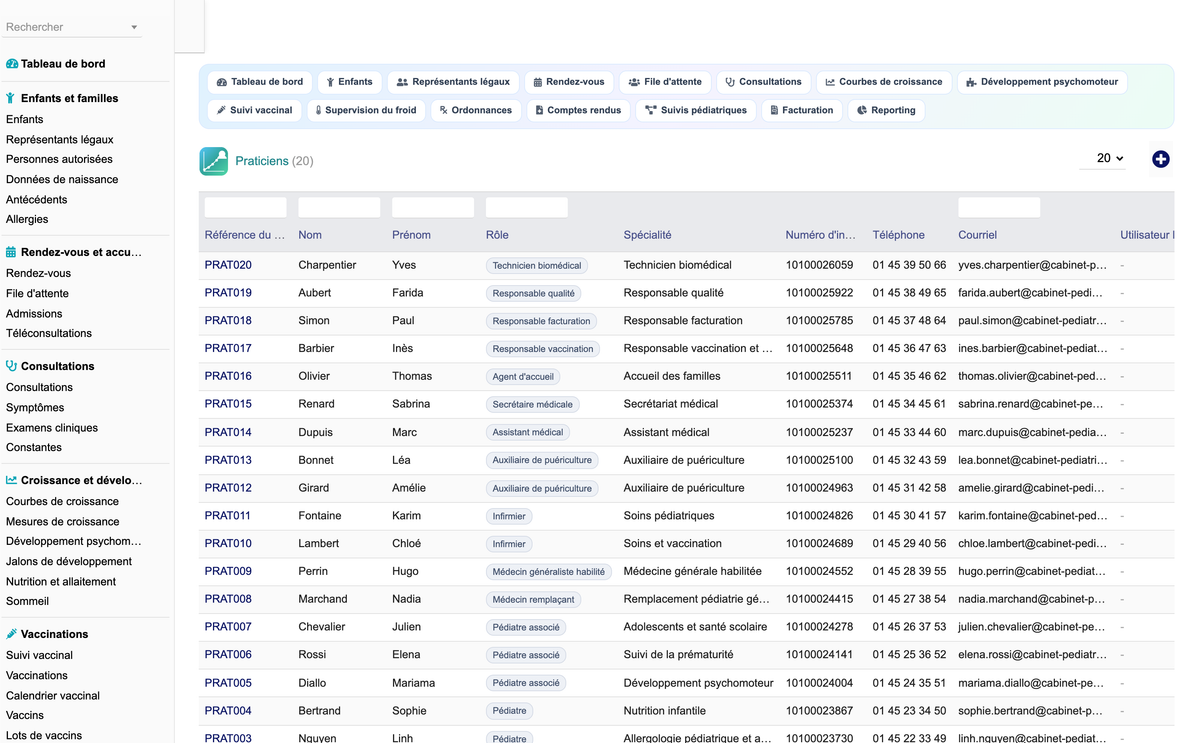This screenshot has width=1200, height=743.
Task: Open Comptes rendus shortcut button
Action: [x=579, y=110]
